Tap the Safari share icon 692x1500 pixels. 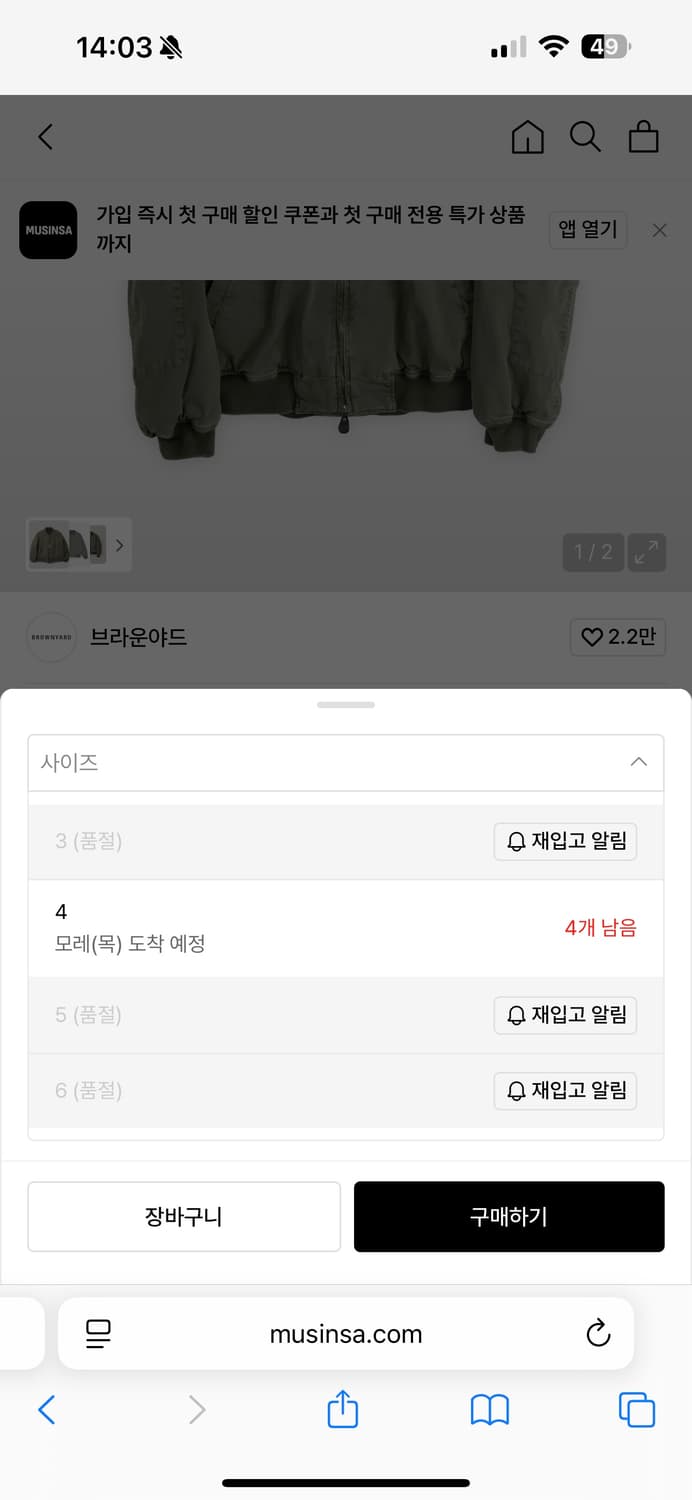point(343,1410)
